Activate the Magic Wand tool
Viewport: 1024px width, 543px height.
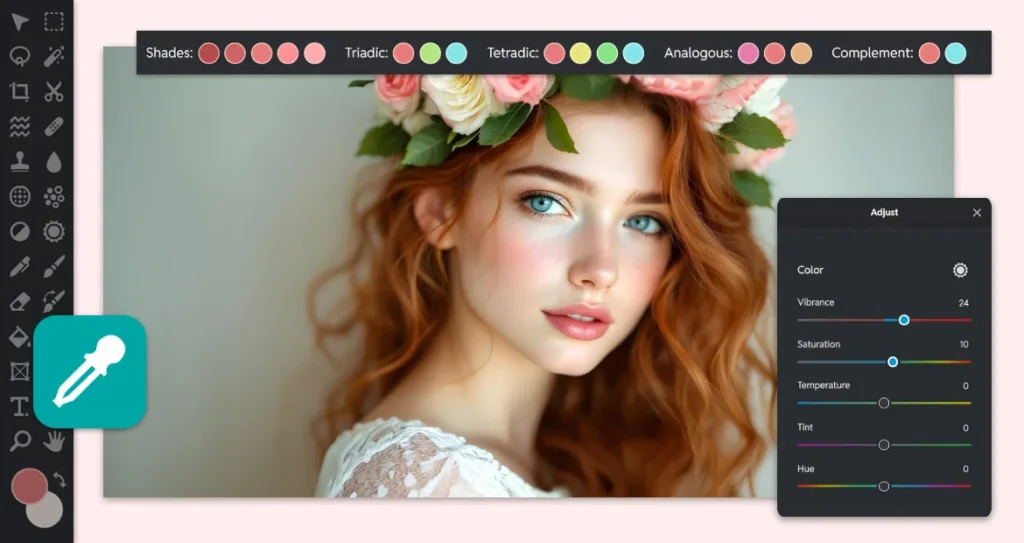(x=54, y=57)
